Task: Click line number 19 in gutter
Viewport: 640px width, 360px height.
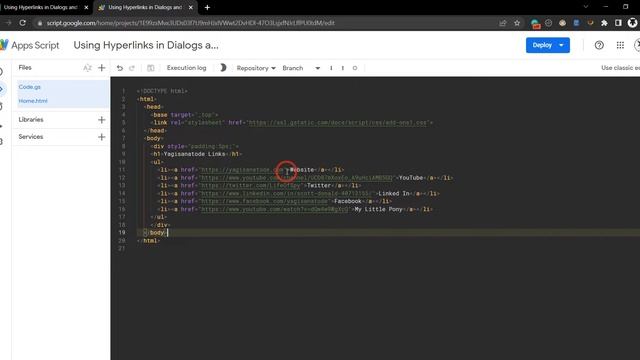Action: click(122, 233)
